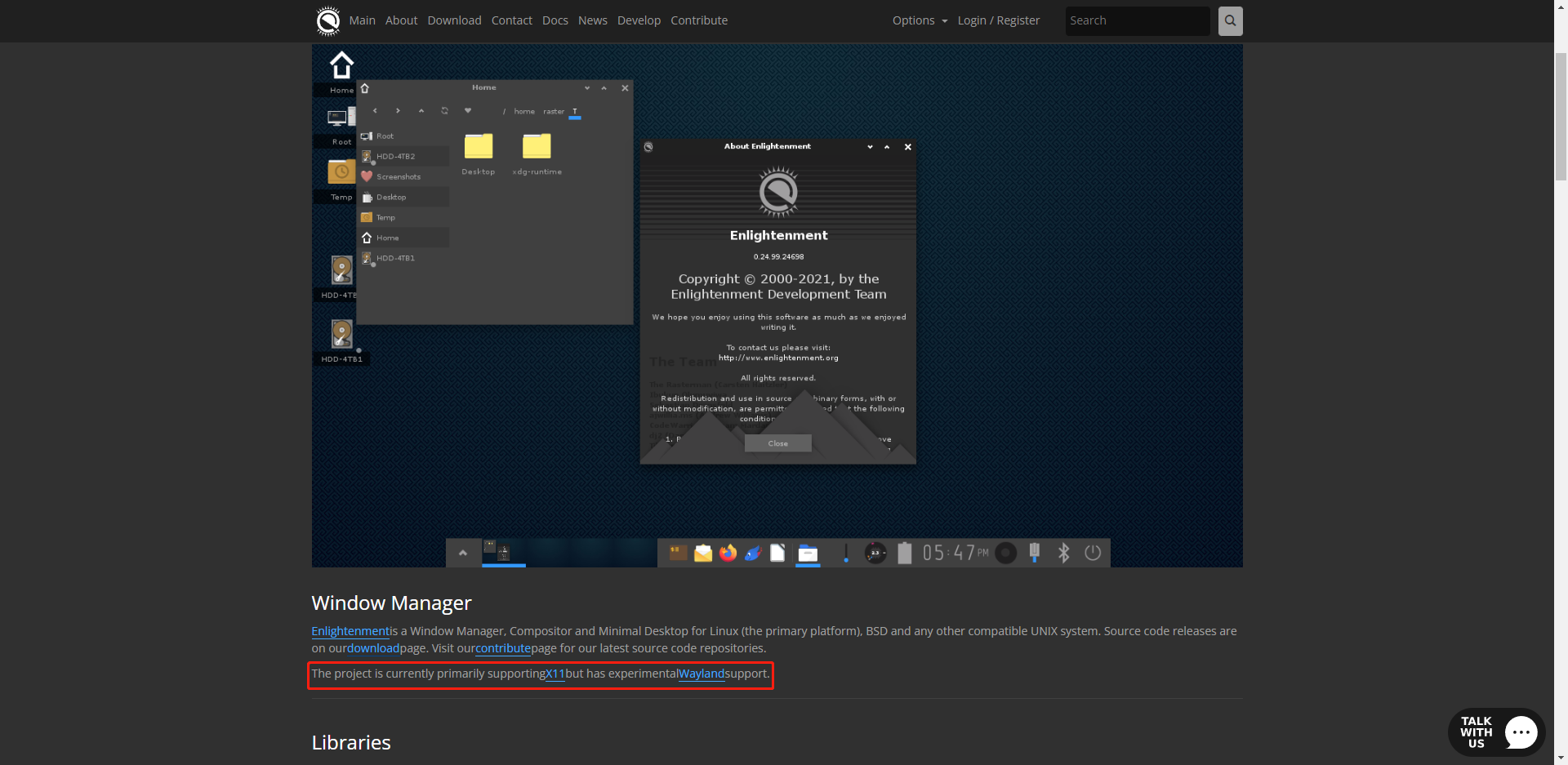This screenshot has height=765, width=1568.
Task: Click the power icon in the pictured shelf
Action: coord(1093,554)
